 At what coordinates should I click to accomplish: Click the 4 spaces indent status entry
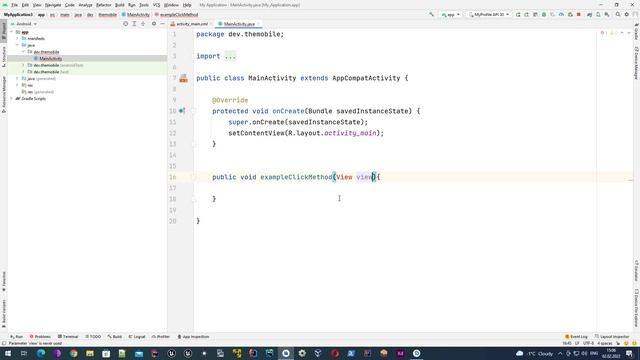tap(604, 343)
